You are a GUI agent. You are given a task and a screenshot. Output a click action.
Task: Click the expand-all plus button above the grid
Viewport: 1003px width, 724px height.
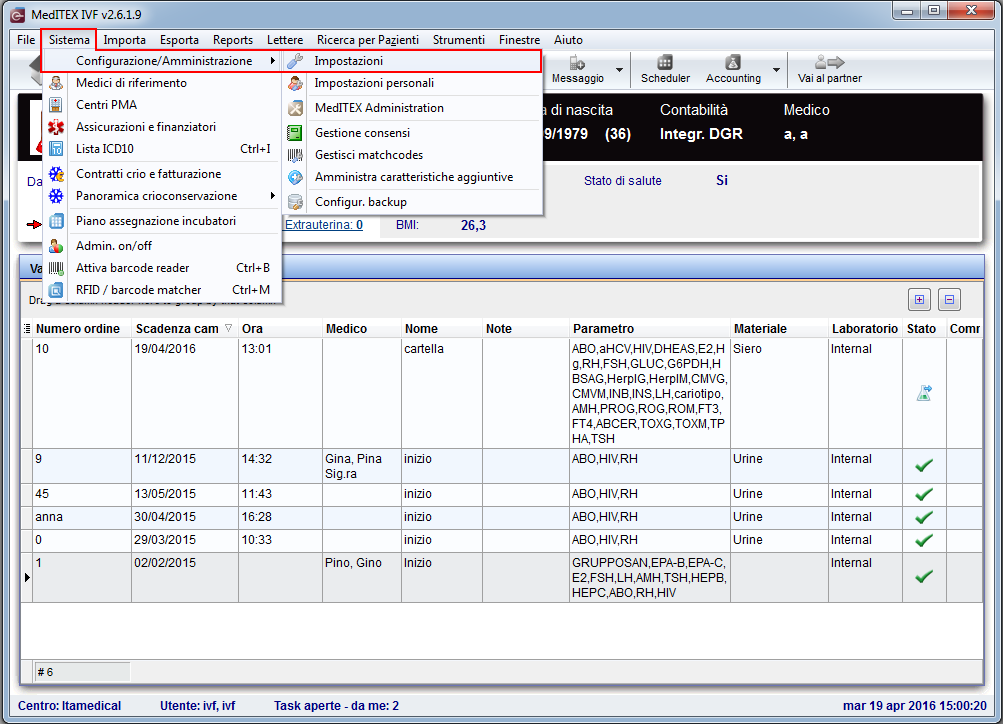tap(919, 299)
